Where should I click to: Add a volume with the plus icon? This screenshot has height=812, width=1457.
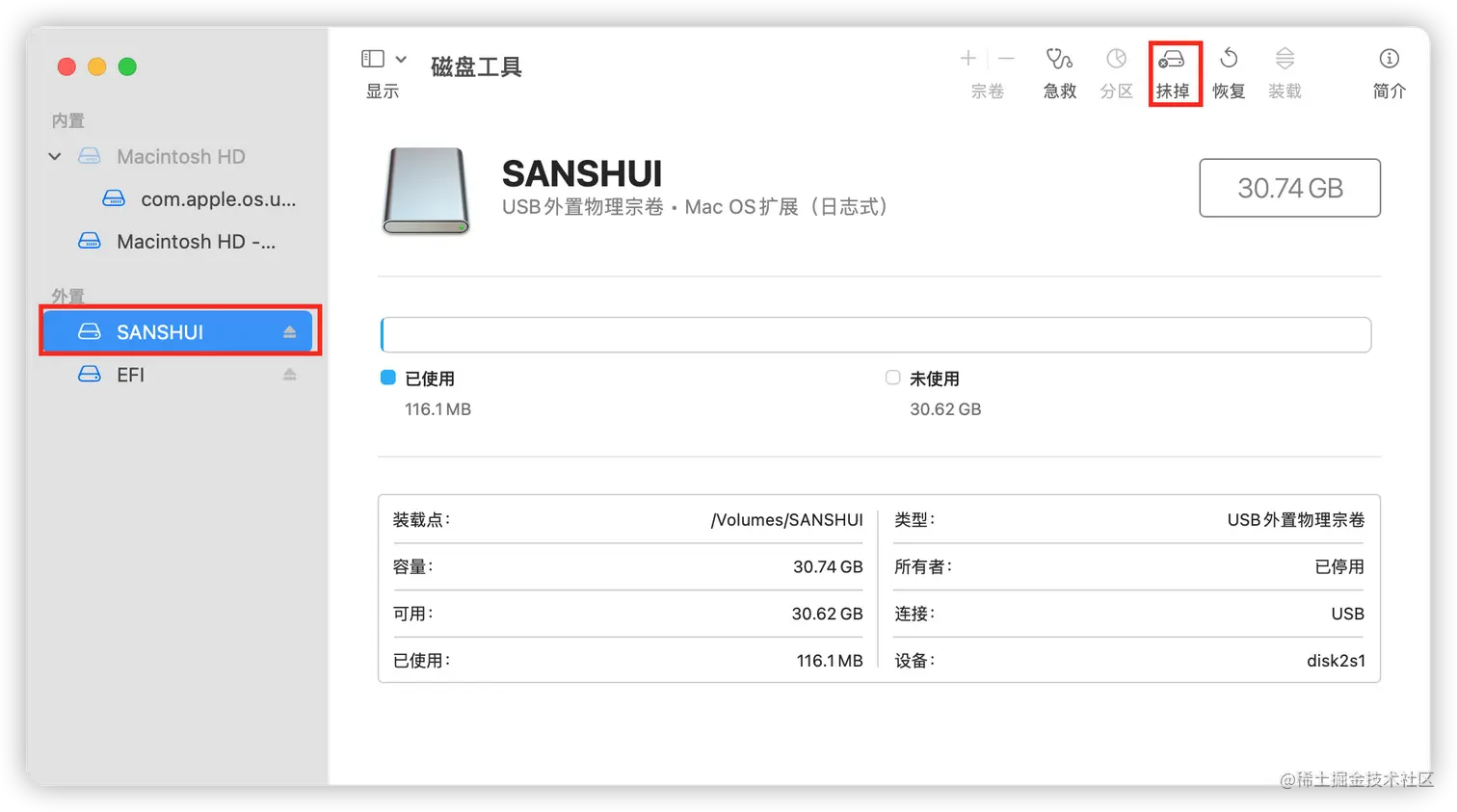[x=968, y=59]
